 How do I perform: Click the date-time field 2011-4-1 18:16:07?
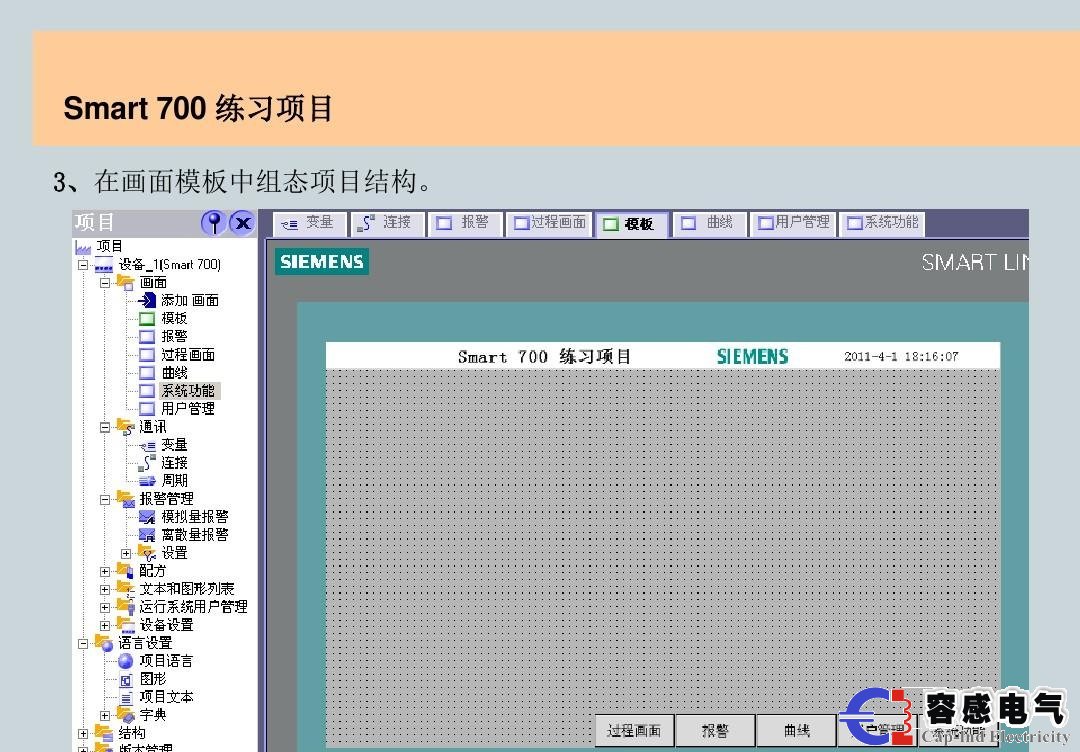[901, 357]
